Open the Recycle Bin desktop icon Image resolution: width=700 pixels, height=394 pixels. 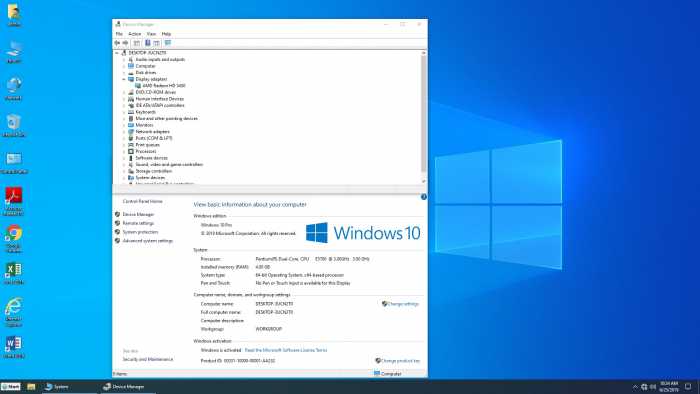14,125
